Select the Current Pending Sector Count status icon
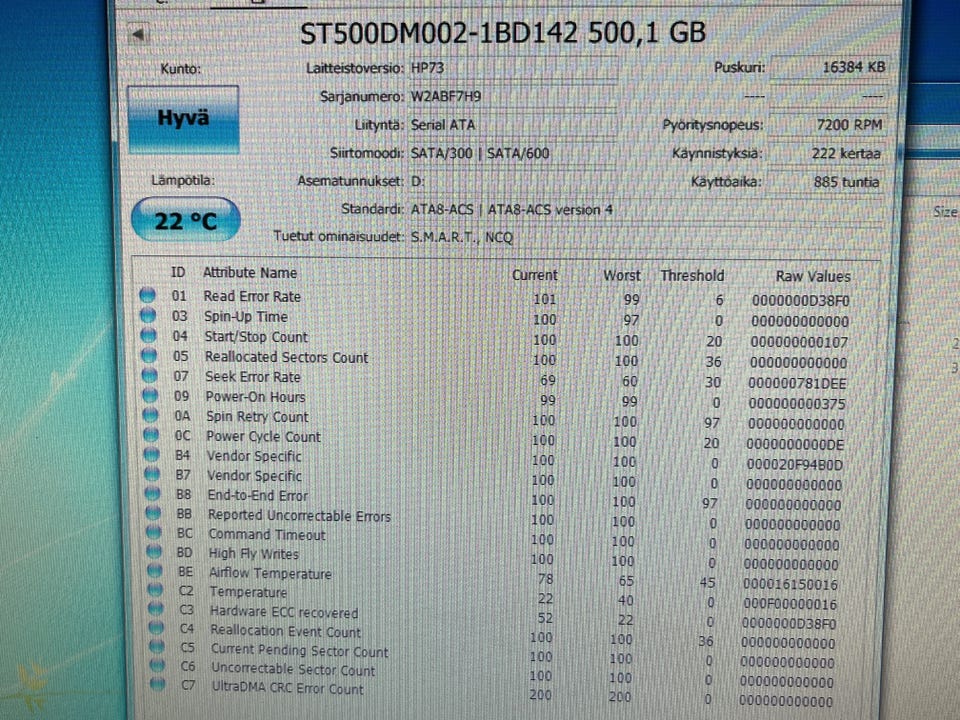 click(157, 647)
